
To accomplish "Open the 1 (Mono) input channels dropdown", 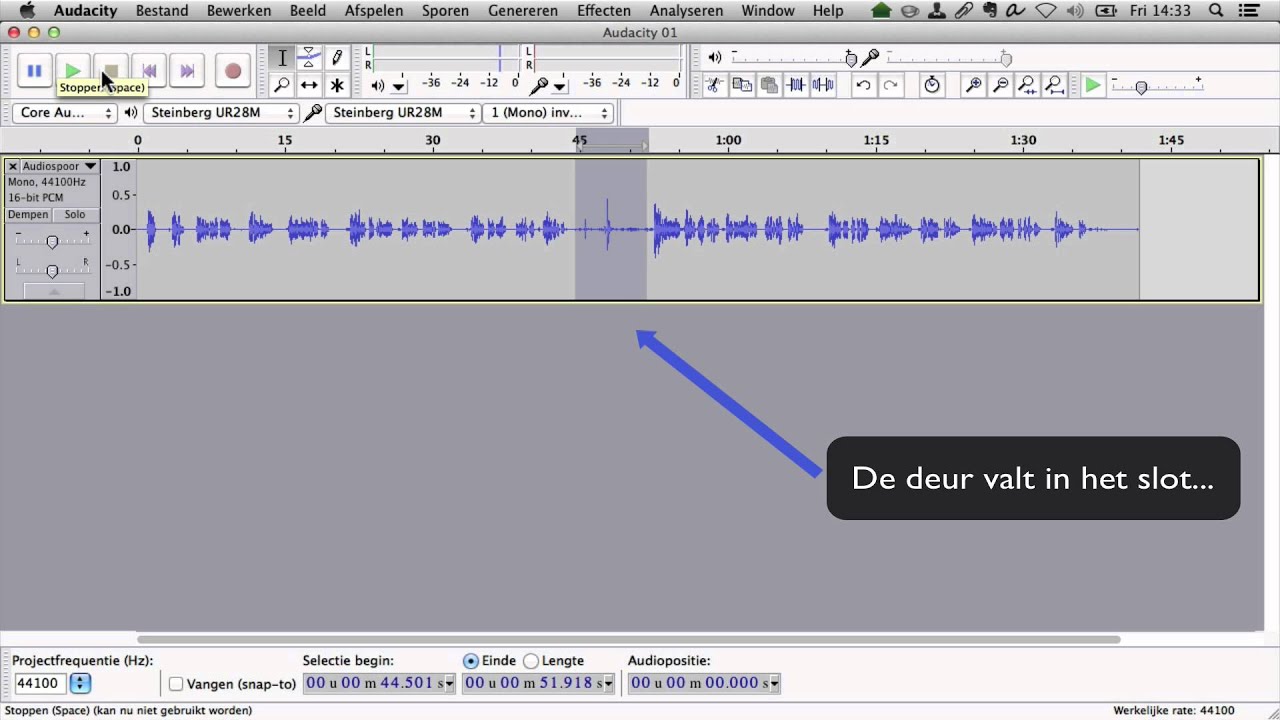I will pos(548,113).
